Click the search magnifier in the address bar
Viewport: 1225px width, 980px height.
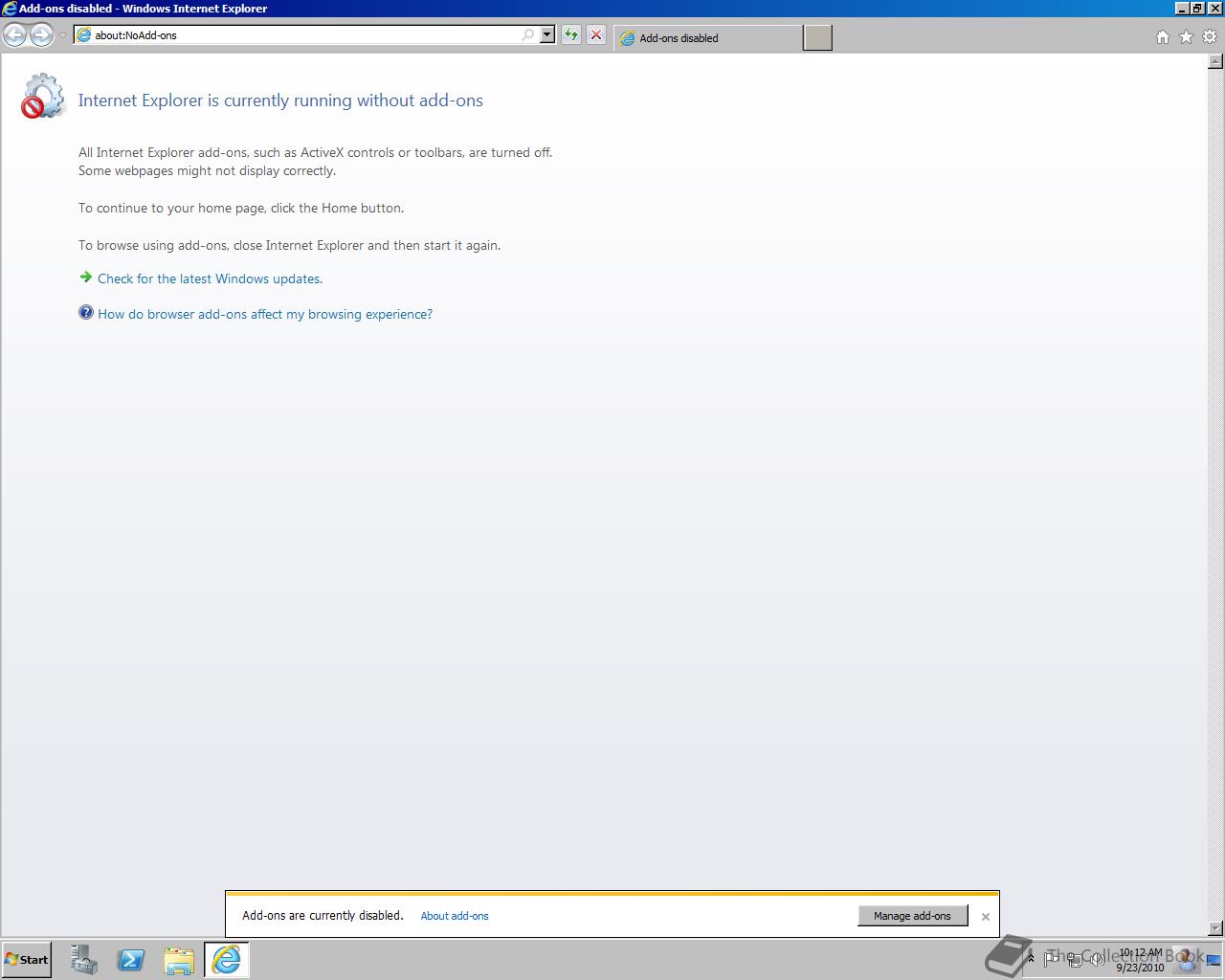(x=528, y=35)
